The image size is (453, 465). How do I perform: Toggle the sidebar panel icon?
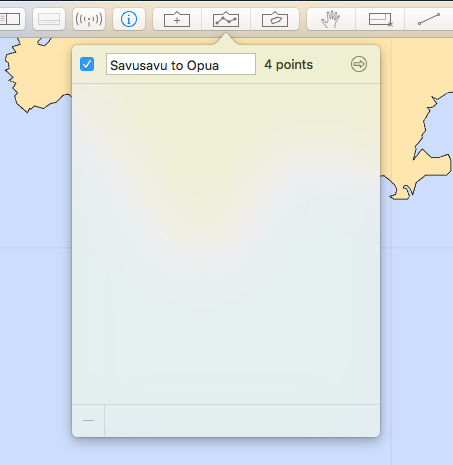click(x=10, y=19)
